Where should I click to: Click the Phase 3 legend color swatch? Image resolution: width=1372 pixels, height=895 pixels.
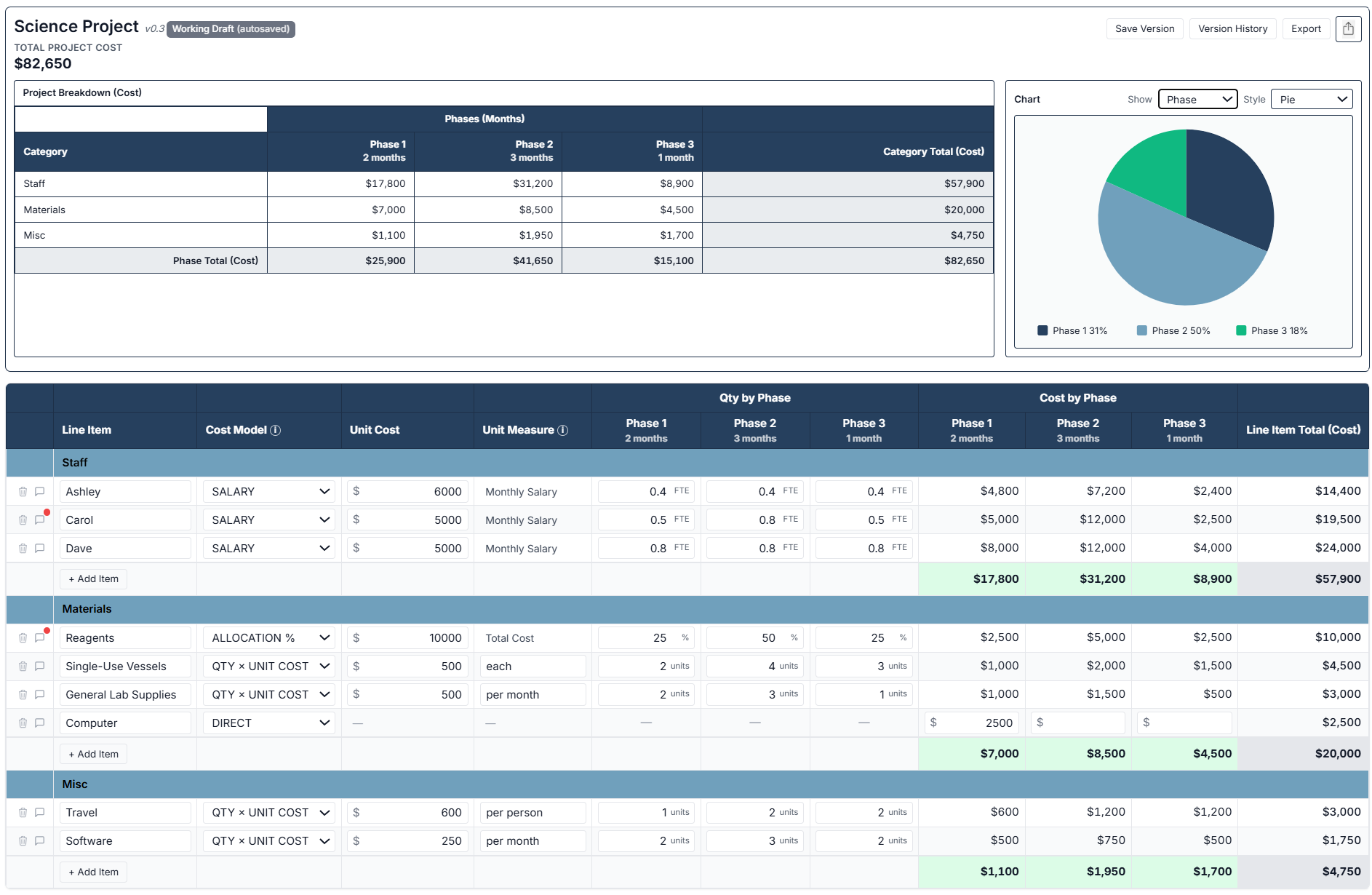1241,330
